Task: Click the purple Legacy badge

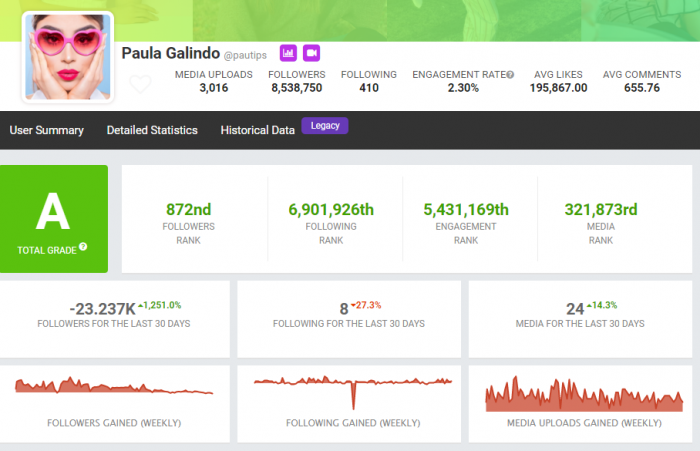Action: [x=324, y=126]
